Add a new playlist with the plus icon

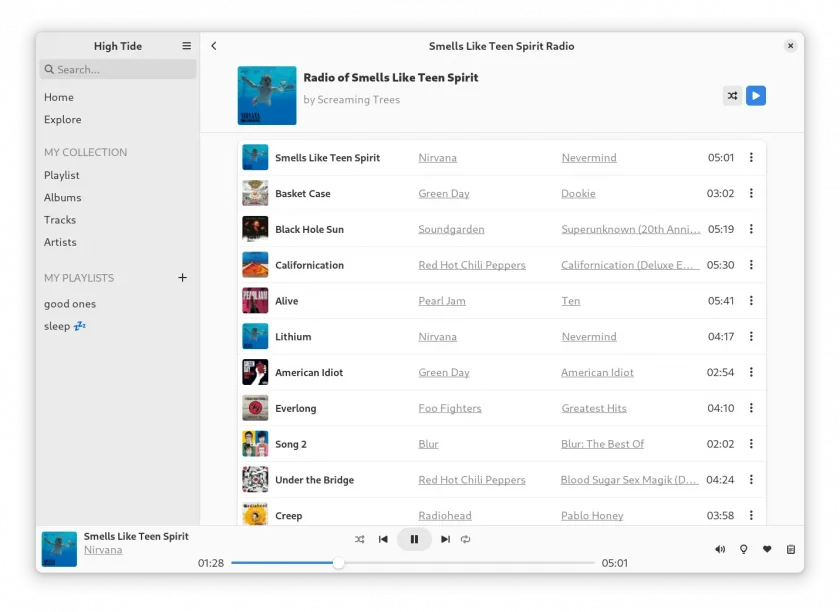(182, 278)
